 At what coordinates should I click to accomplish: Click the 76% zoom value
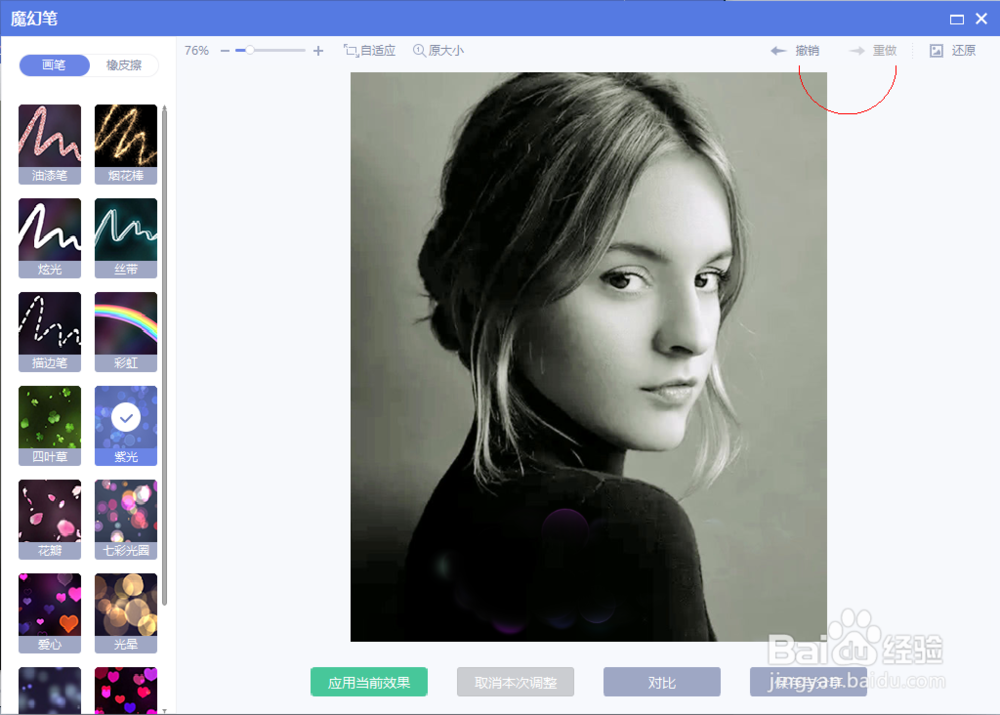pyautogui.click(x=196, y=50)
